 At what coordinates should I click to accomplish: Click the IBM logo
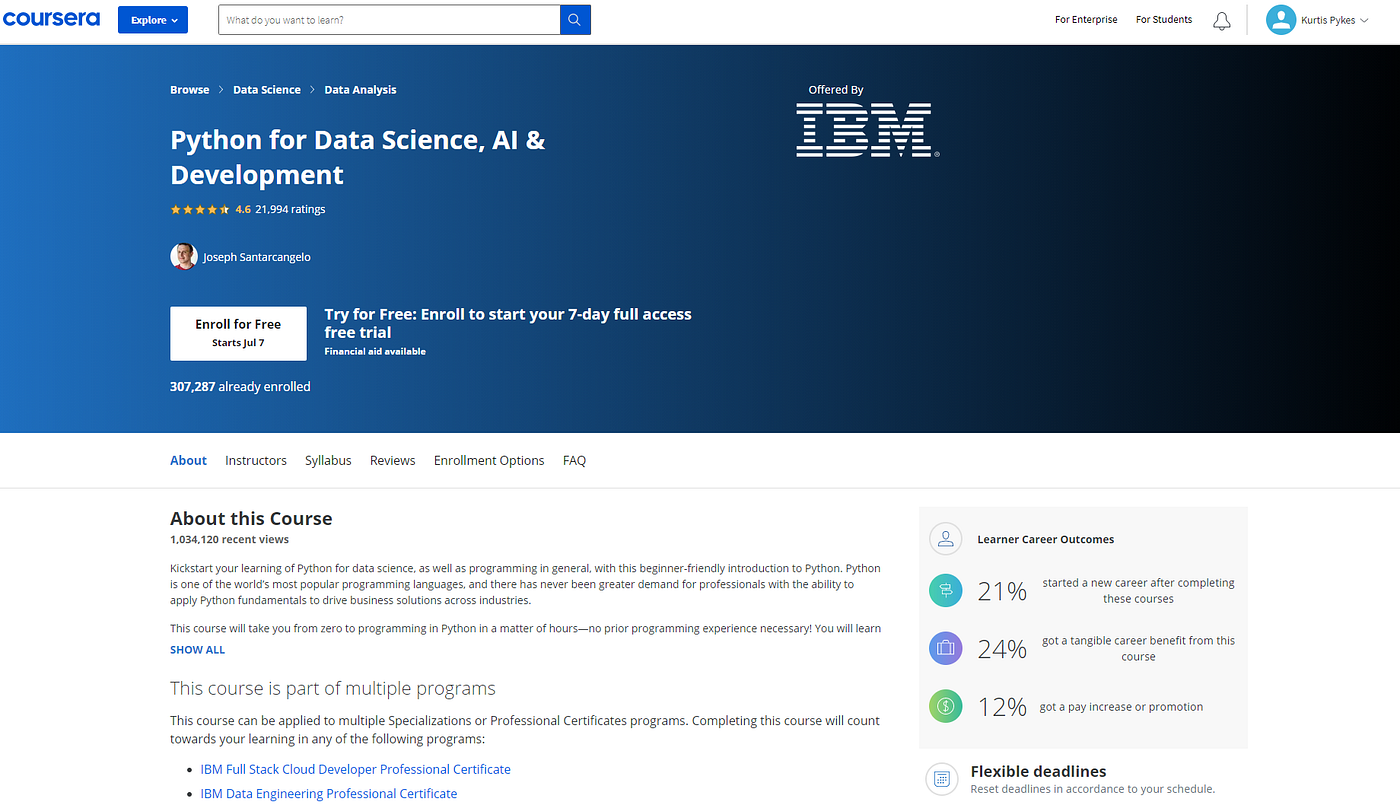coord(867,130)
